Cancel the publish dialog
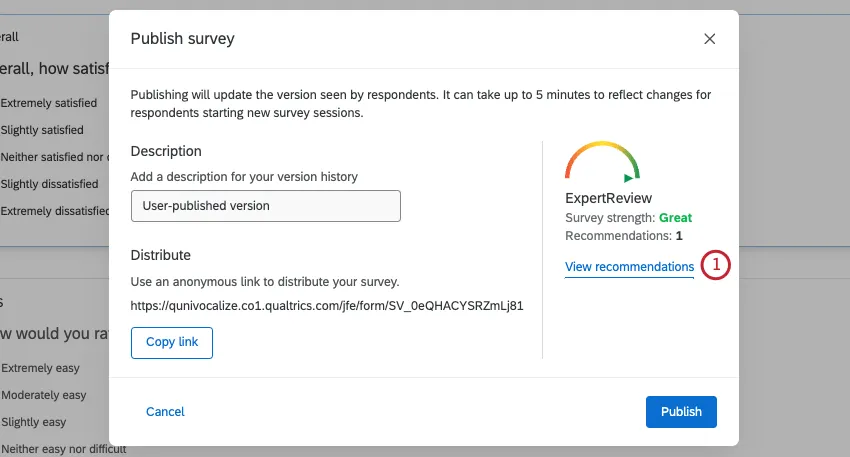This screenshot has height=457, width=850. (x=165, y=411)
